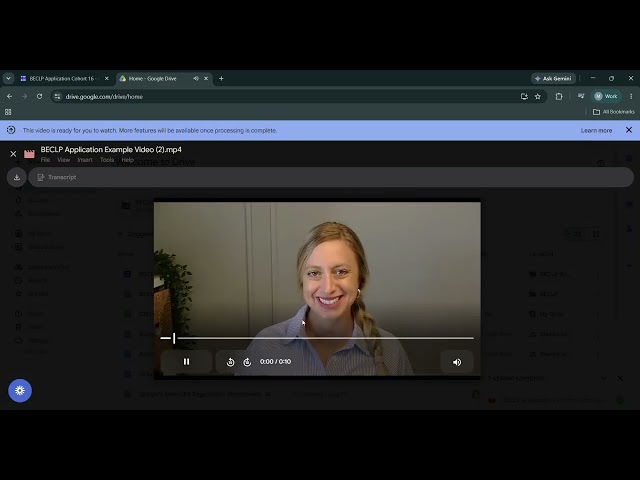Open the tab search dropdown

point(9,78)
